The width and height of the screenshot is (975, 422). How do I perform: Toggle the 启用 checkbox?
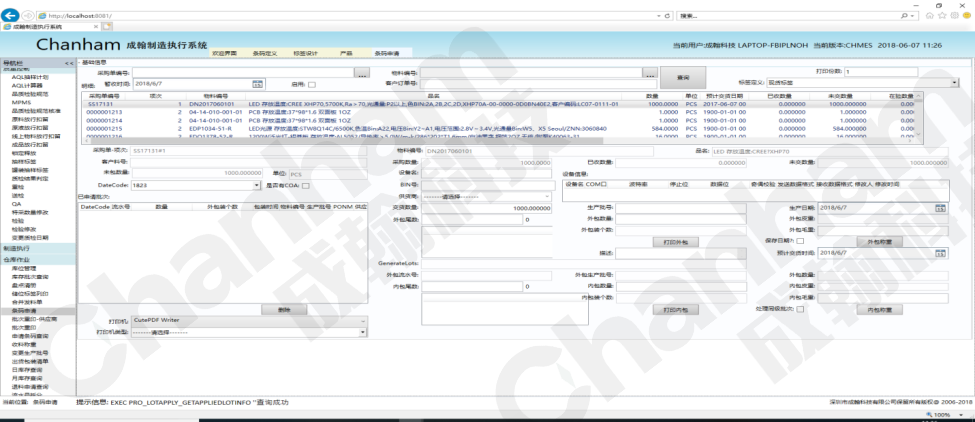click(x=311, y=85)
